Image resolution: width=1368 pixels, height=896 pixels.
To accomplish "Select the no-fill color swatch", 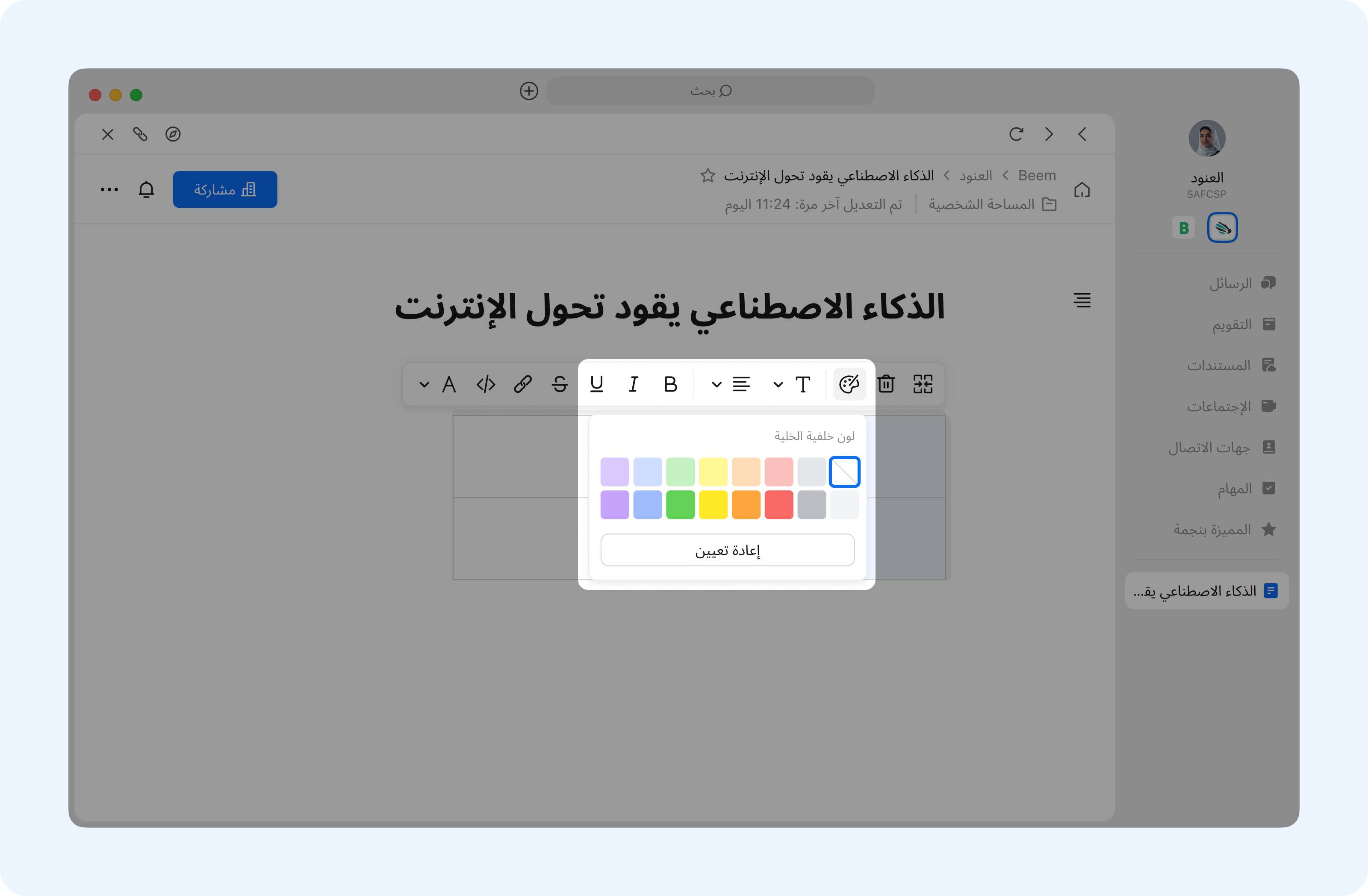I will (x=844, y=472).
